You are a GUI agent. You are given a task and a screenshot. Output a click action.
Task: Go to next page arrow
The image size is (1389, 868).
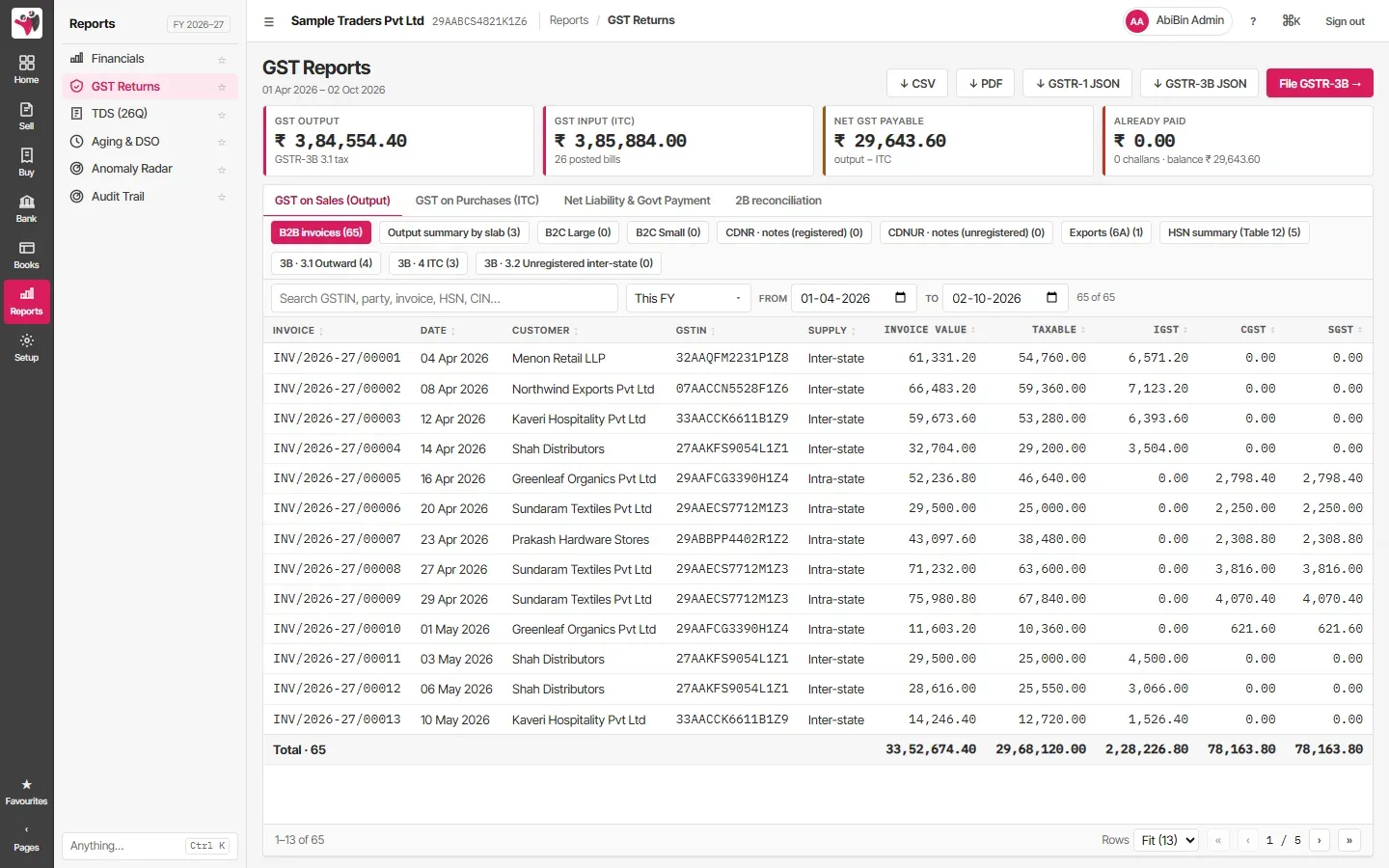click(x=1320, y=840)
